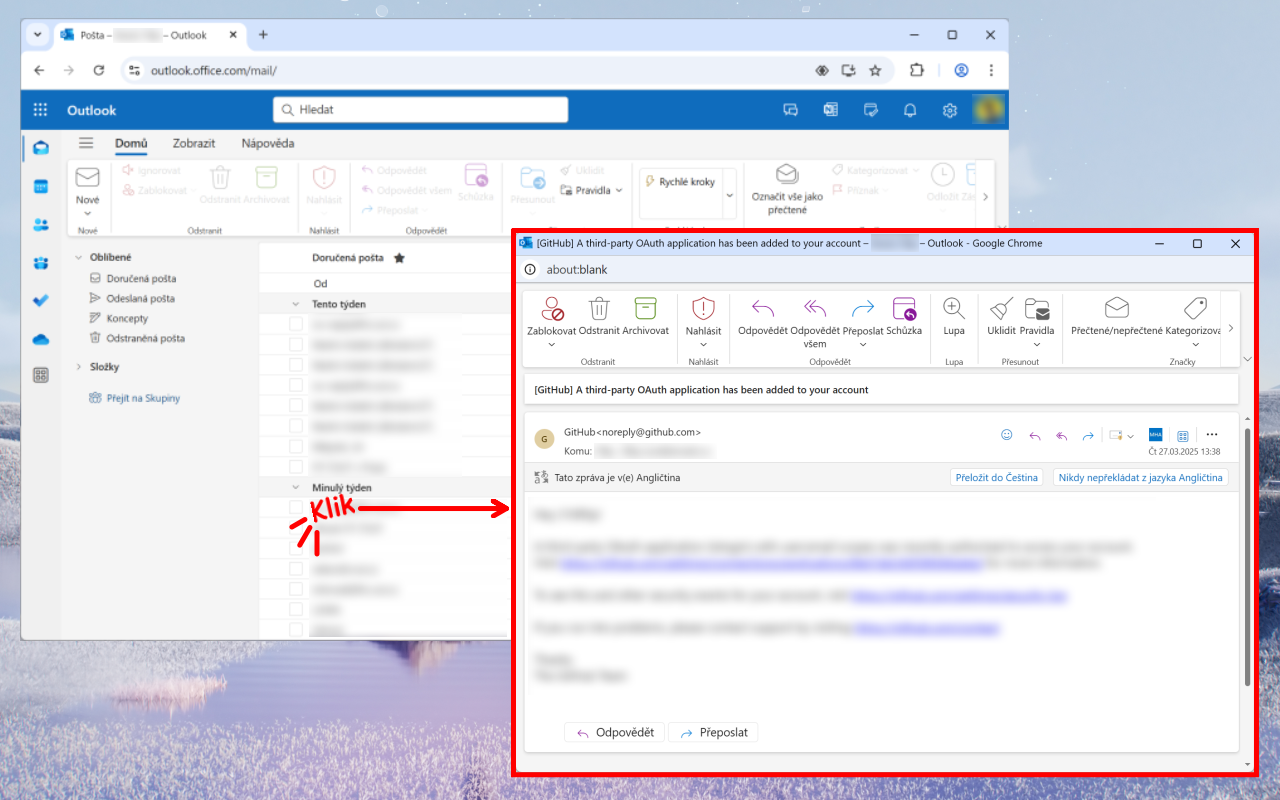Click Odstranit trash icon in the message window
The width and height of the screenshot is (1280, 800).
coord(599,309)
